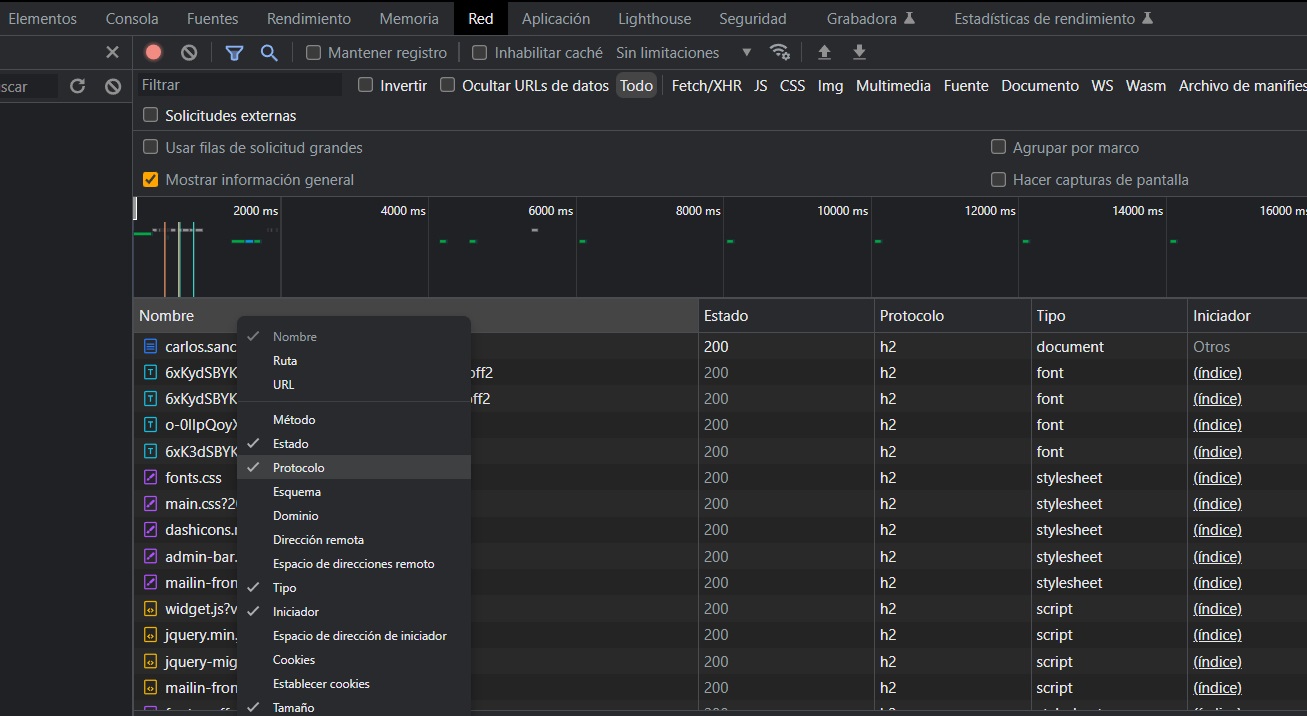Check the Inhabilitar caché checkbox
The image size is (1307, 716).
tap(480, 53)
